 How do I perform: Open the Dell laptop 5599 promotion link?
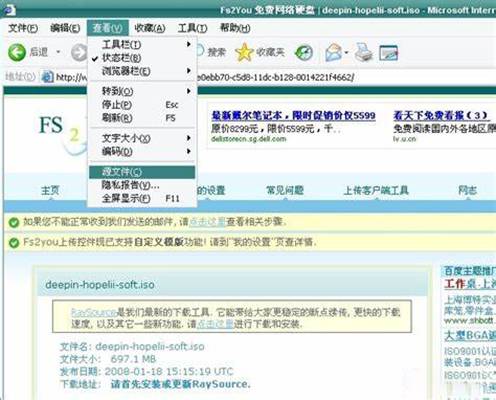[293, 115]
